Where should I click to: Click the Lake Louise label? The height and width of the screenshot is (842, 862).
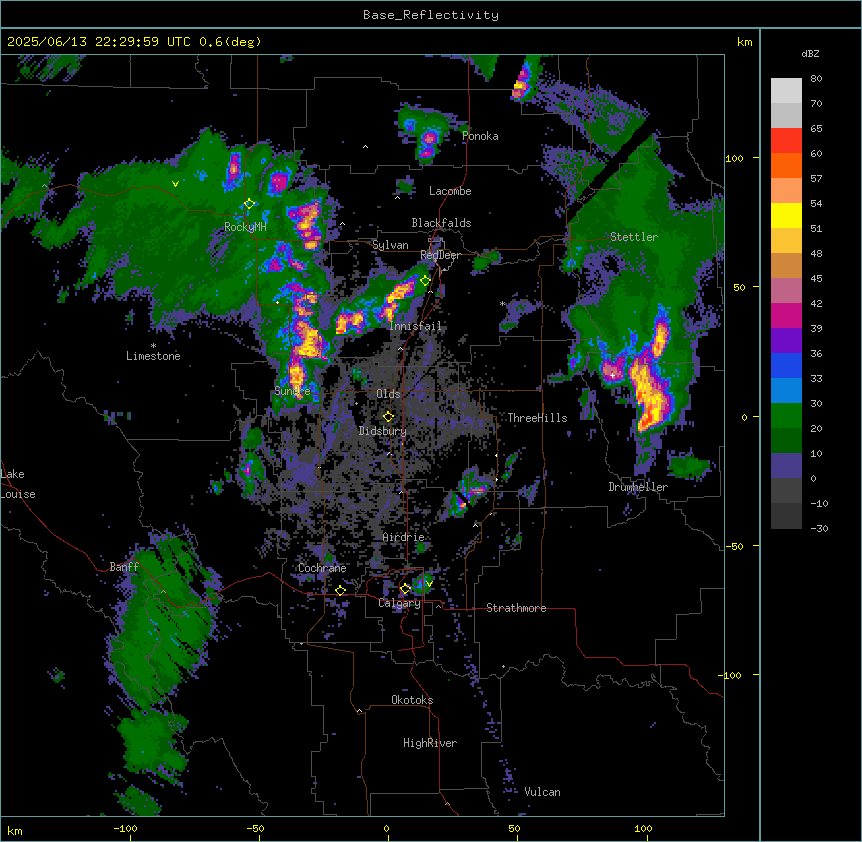[x=17, y=484]
